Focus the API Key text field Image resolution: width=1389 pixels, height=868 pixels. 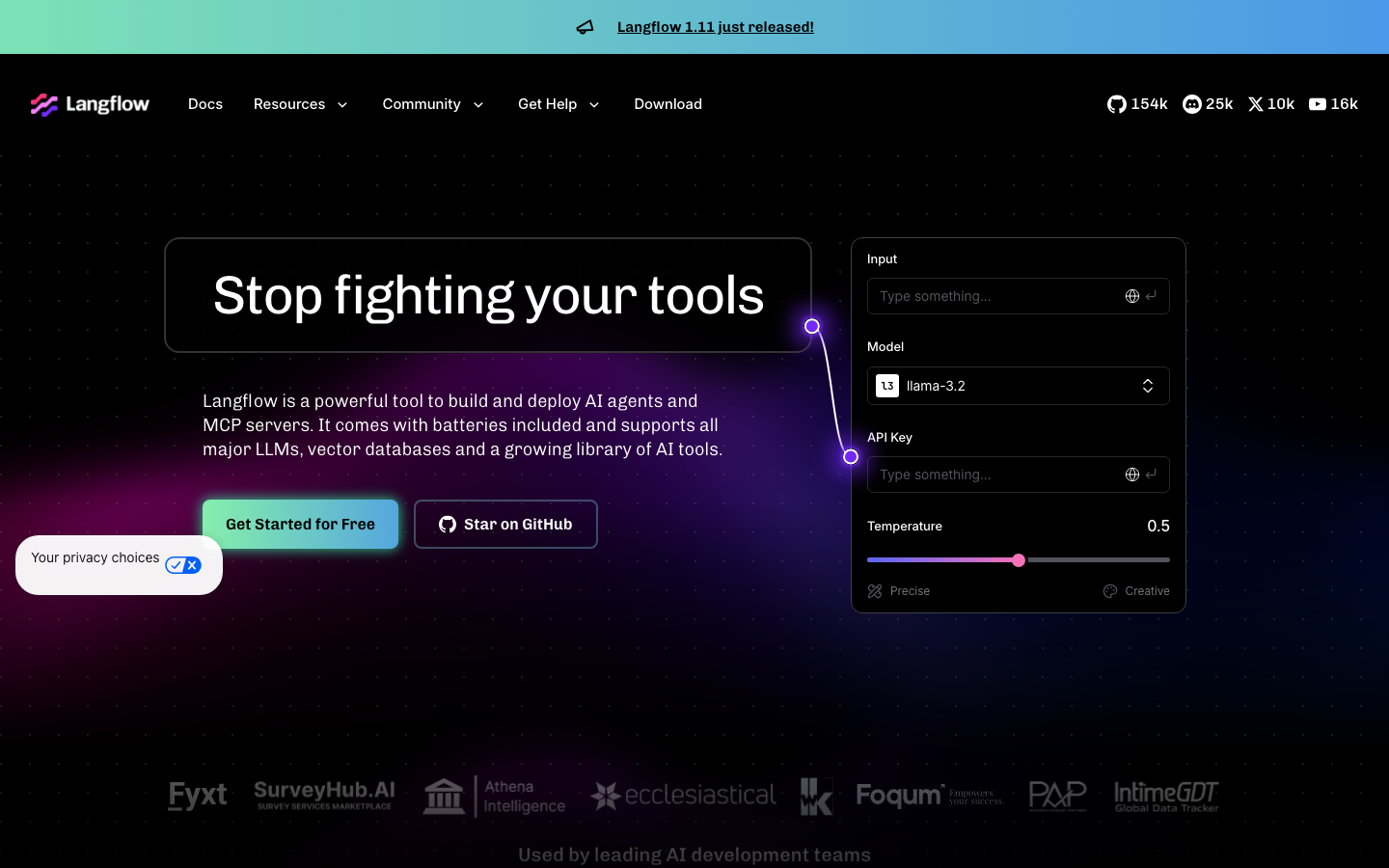pyautogui.click(x=1019, y=475)
